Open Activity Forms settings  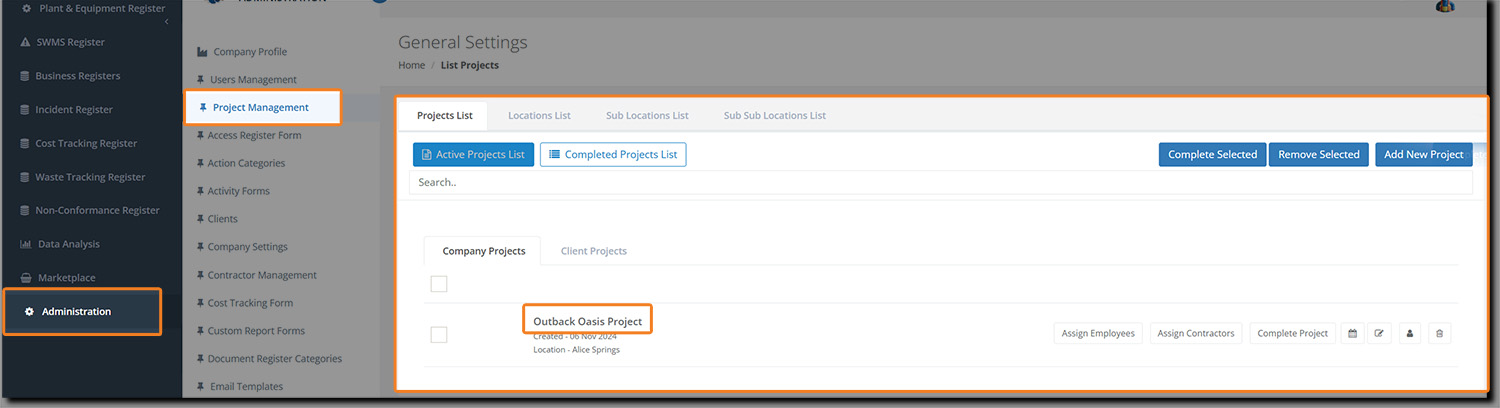point(233,191)
